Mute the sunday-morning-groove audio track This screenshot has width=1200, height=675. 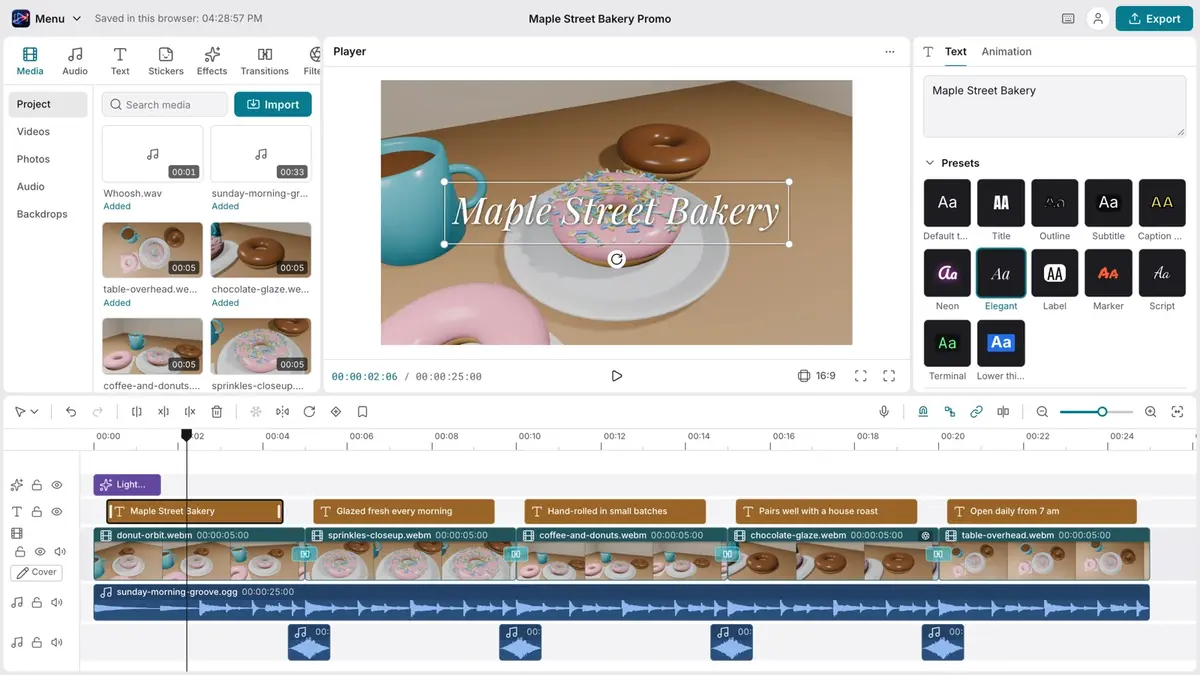[57, 603]
